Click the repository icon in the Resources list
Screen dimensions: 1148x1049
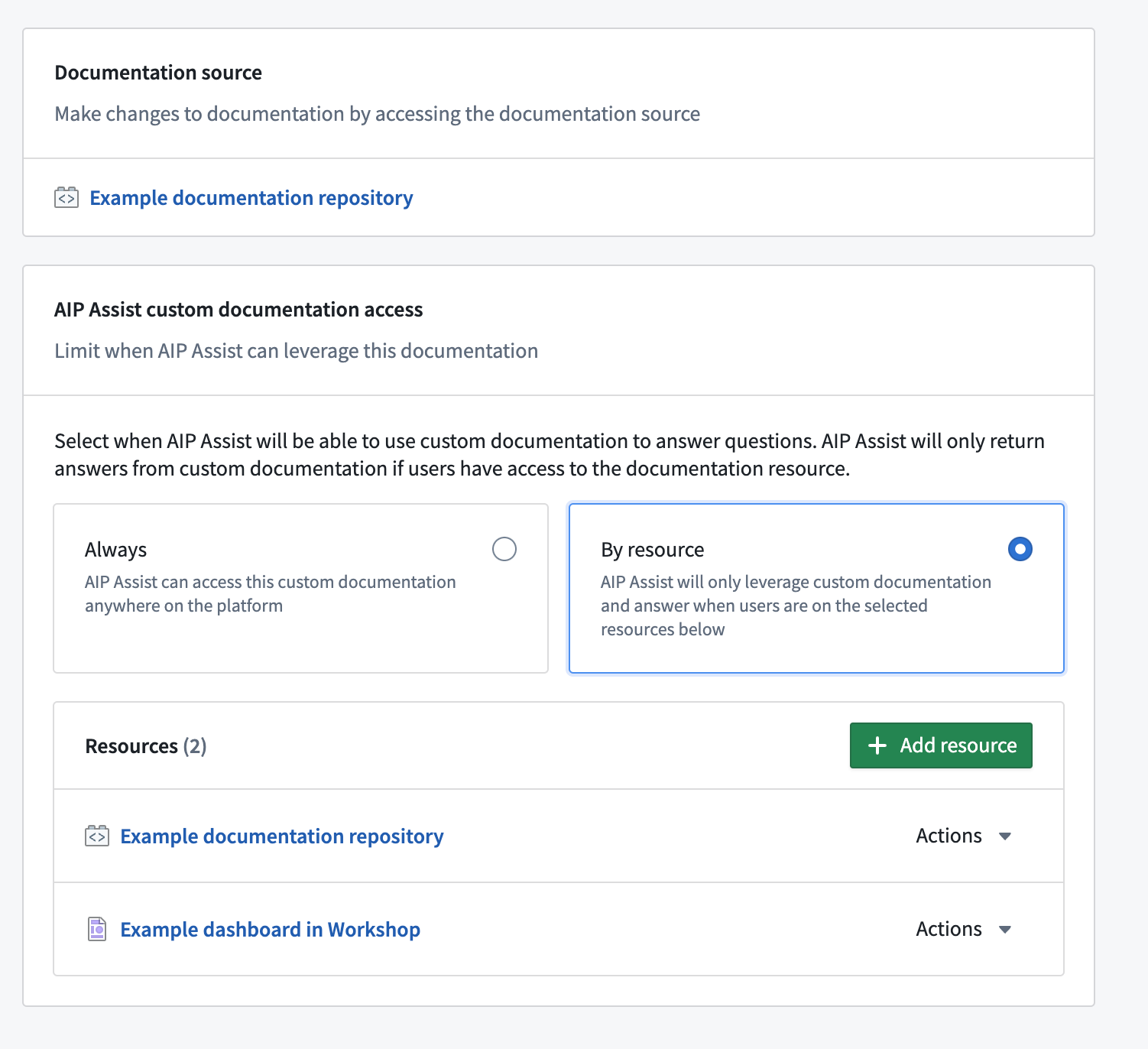97,836
